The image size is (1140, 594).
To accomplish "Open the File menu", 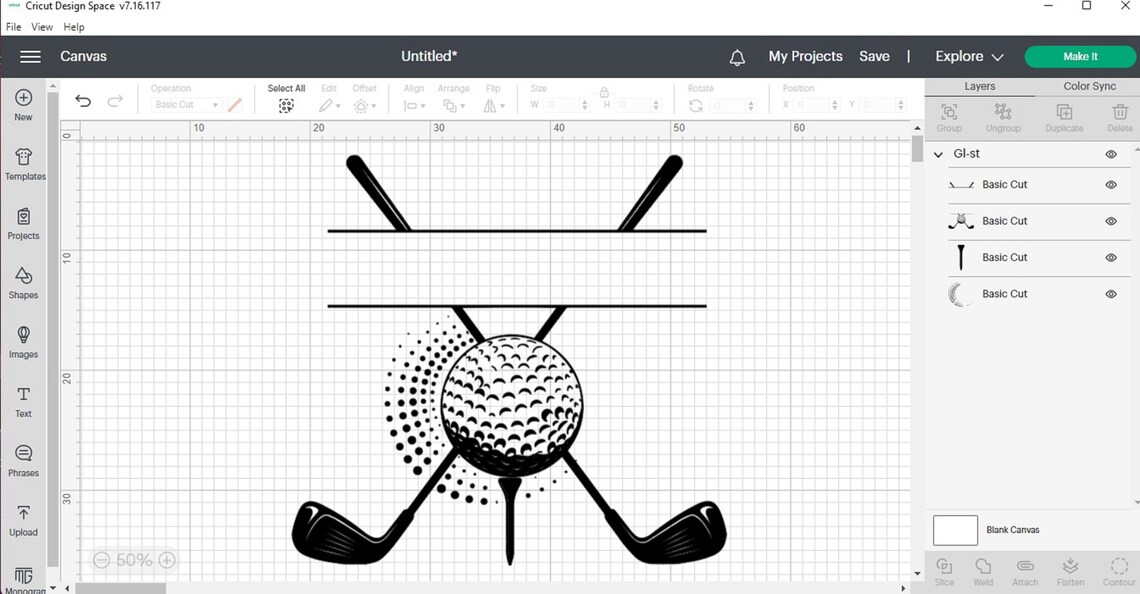I will pyautogui.click(x=13, y=27).
